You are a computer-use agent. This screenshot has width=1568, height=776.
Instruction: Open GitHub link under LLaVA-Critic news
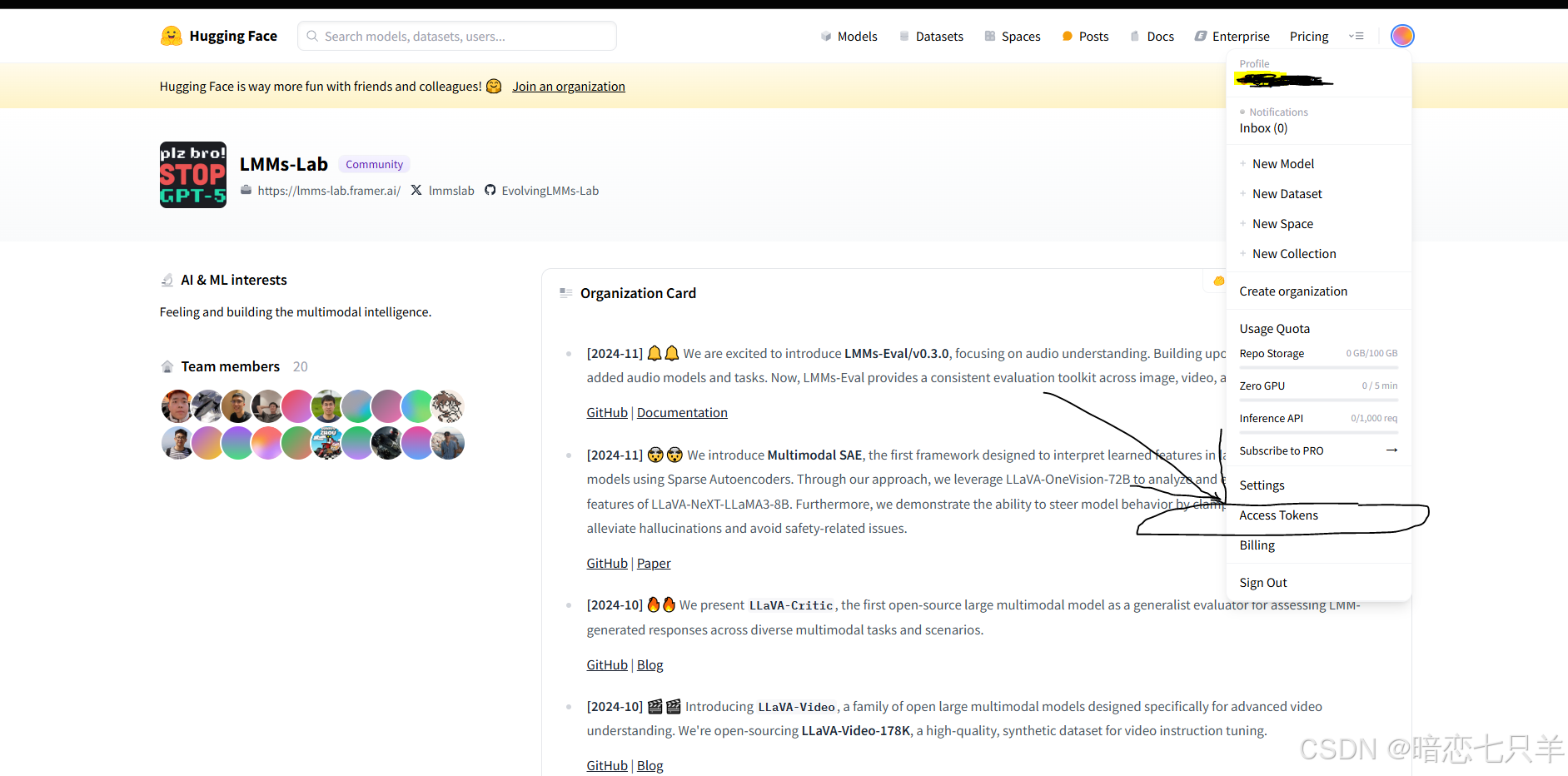coord(607,665)
